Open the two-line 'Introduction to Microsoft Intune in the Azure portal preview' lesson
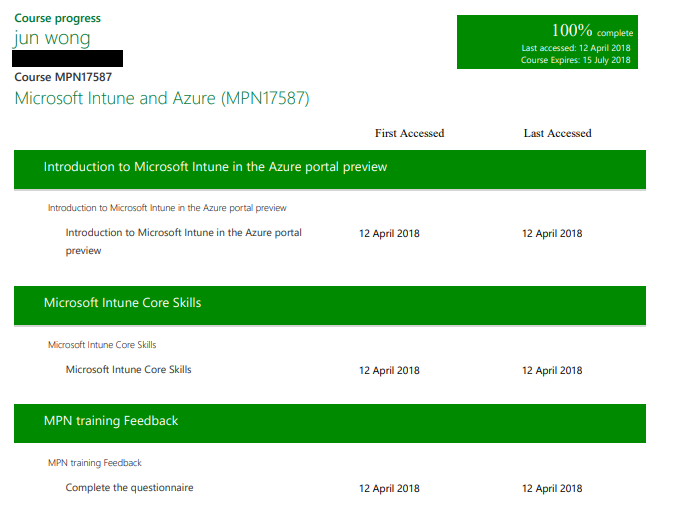This screenshot has width=677, height=516. pyautogui.click(x=183, y=241)
